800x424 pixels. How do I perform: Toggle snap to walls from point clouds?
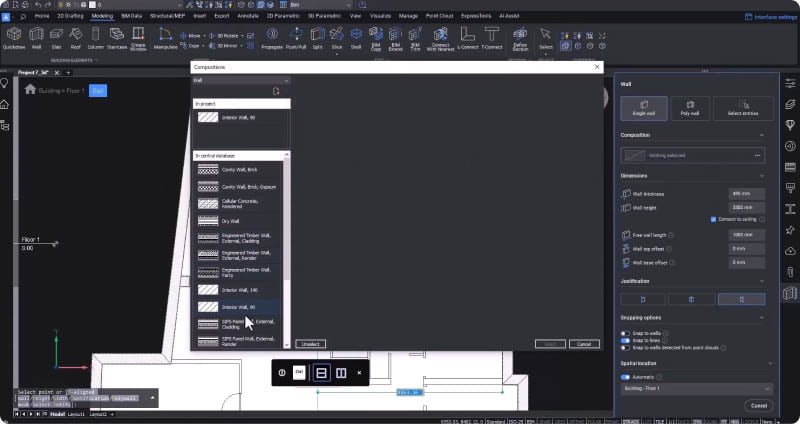625,347
